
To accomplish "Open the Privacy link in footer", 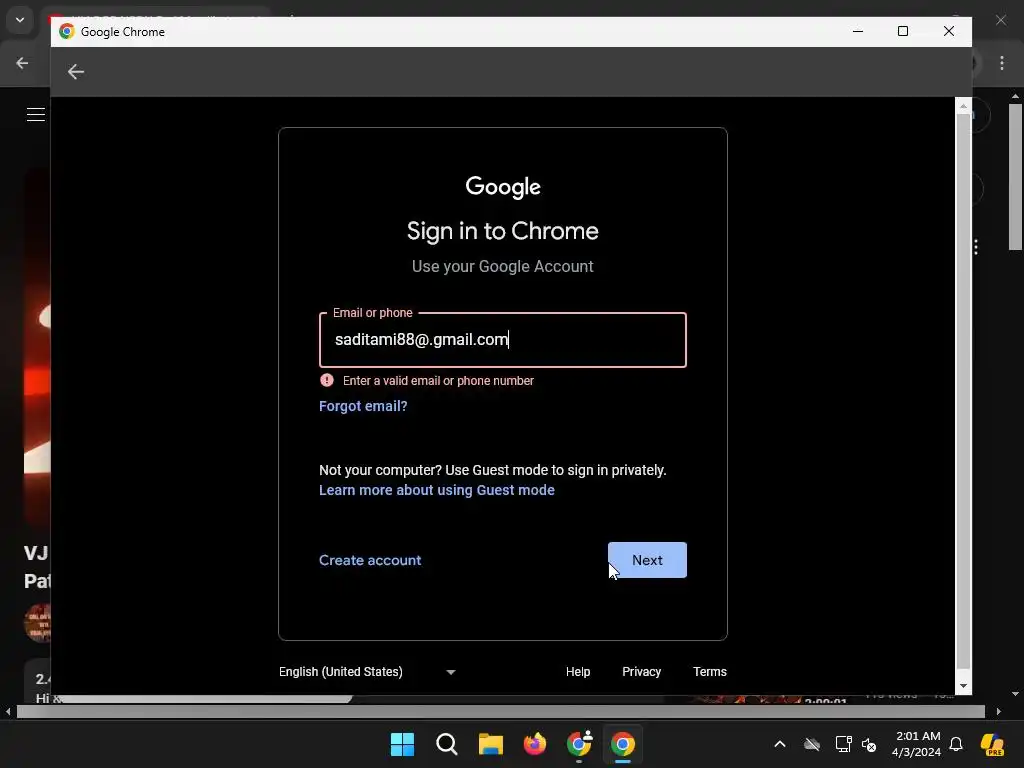I will pos(641,671).
